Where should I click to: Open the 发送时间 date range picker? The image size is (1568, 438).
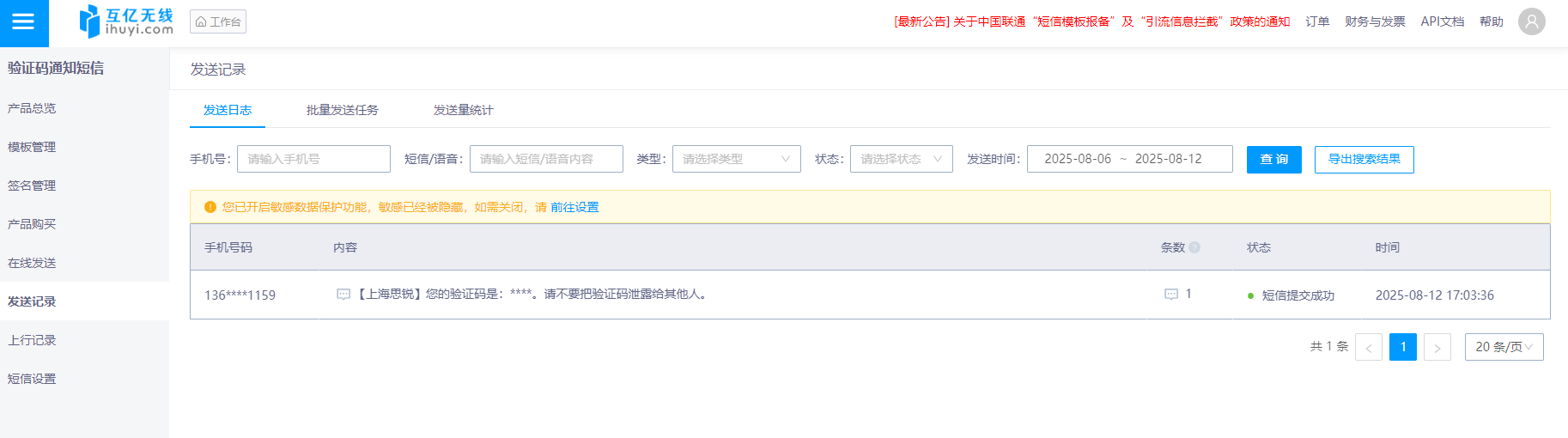pos(1129,159)
